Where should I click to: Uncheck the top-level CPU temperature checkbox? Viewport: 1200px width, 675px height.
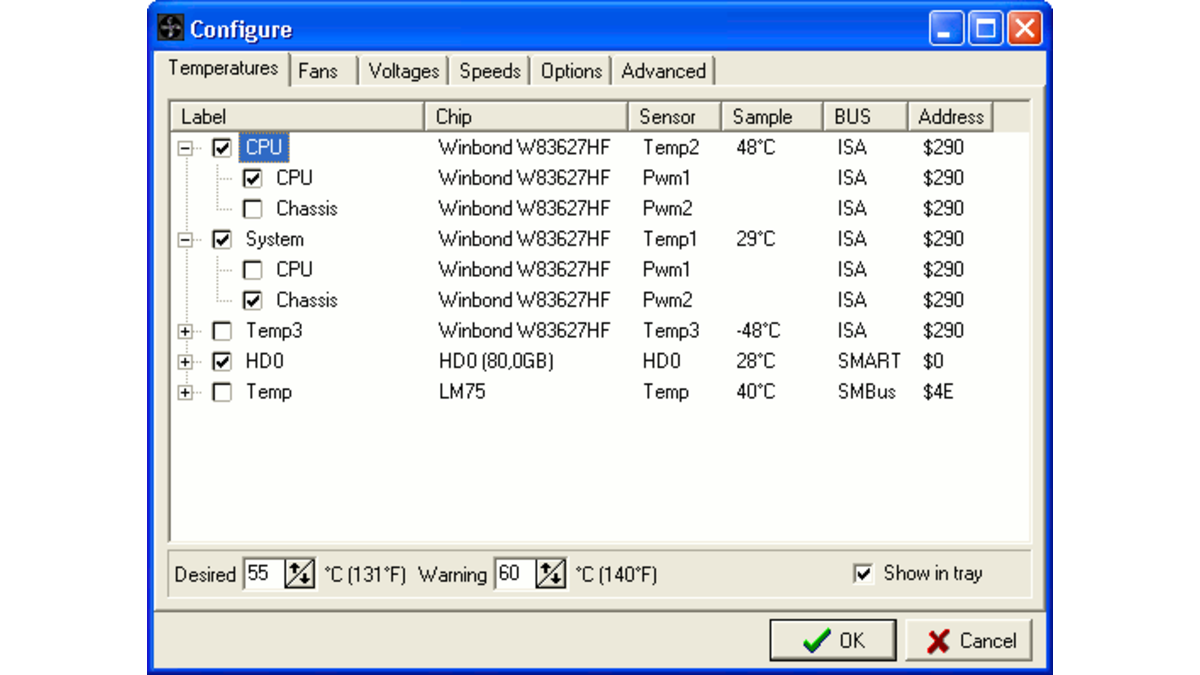[222, 148]
